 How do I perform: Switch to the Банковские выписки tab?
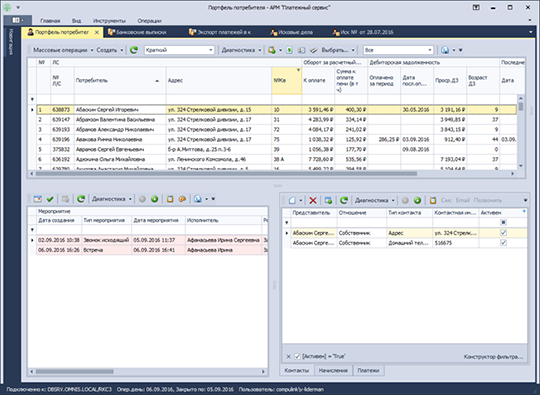pos(137,32)
